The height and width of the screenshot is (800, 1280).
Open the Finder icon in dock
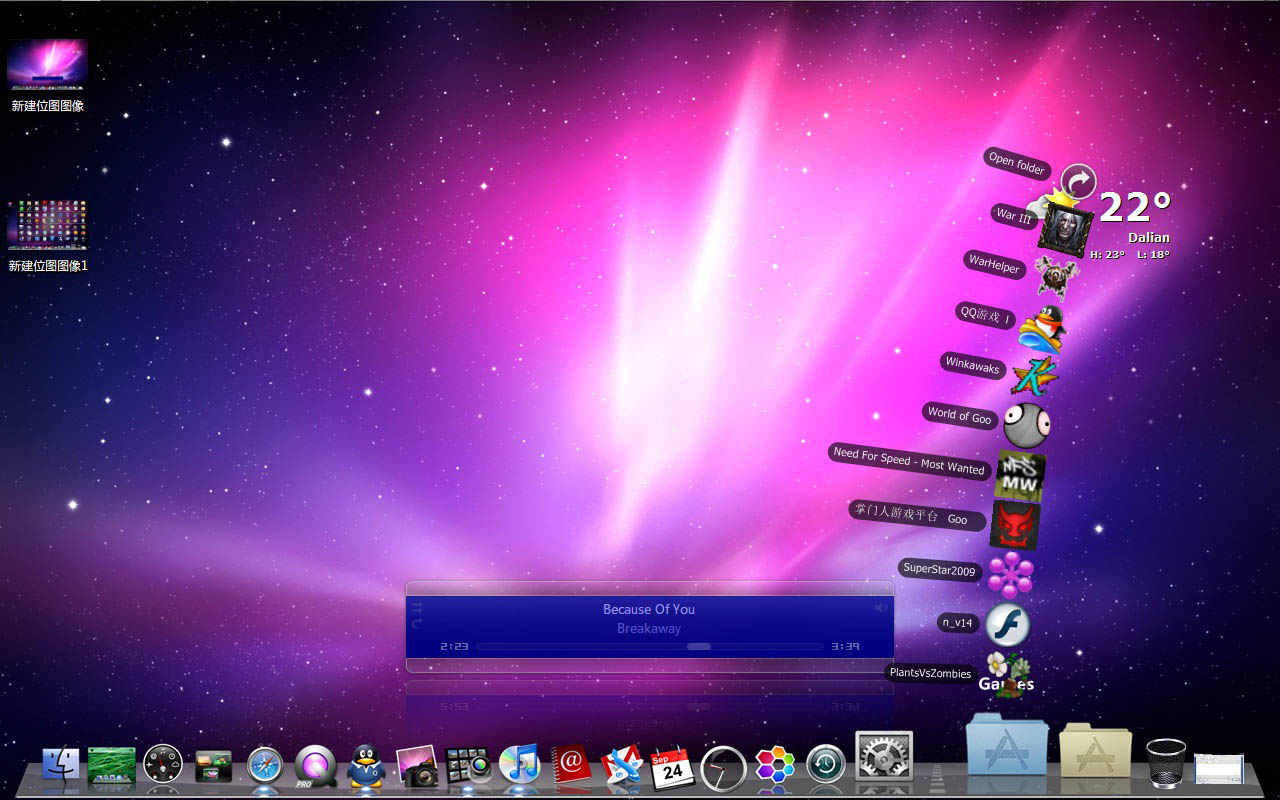(61, 765)
